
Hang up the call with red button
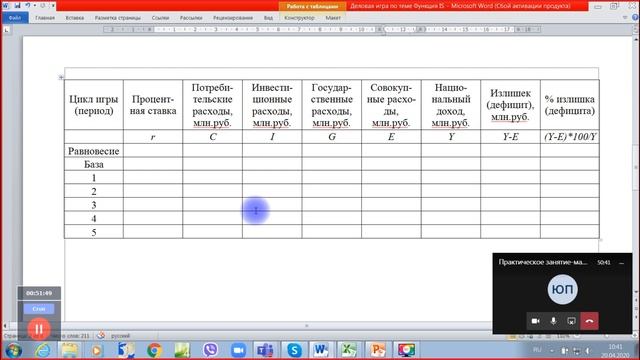coord(589,321)
